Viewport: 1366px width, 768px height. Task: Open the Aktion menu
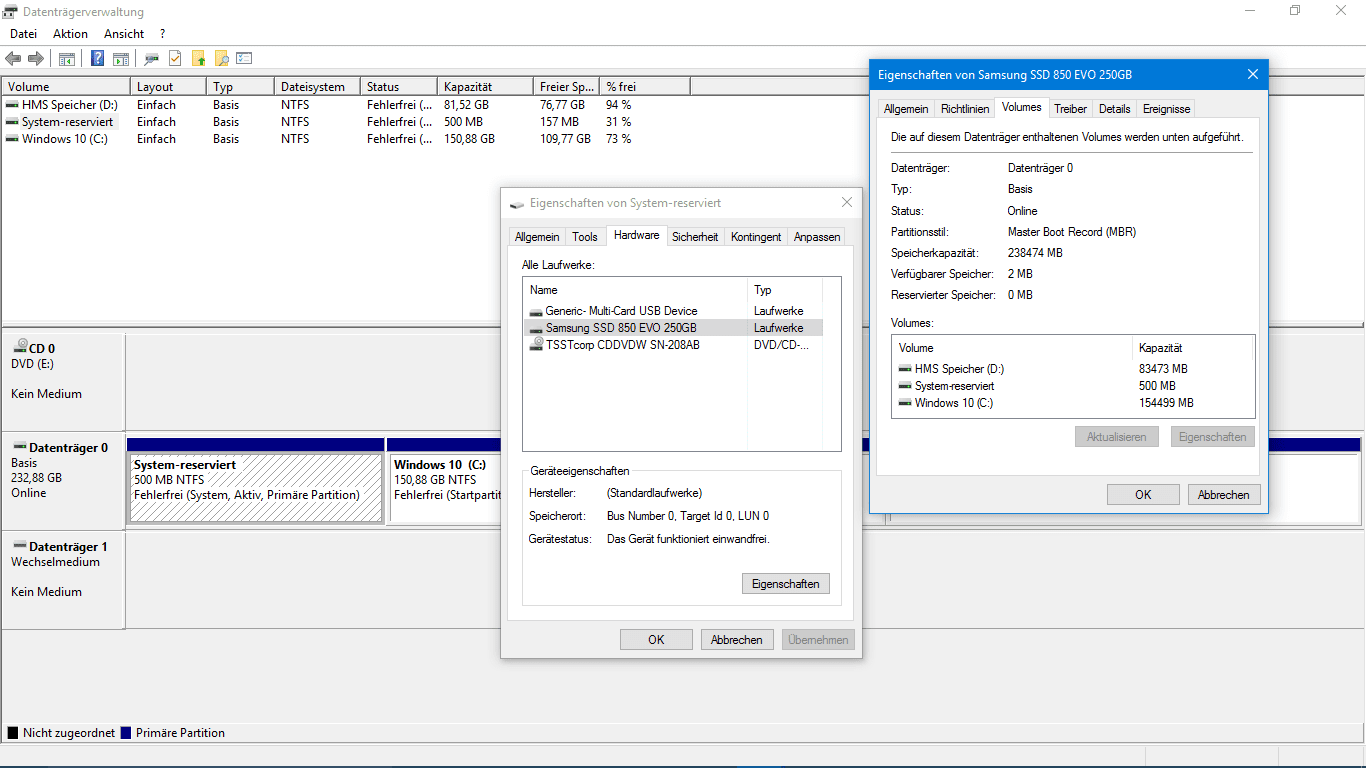point(70,34)
